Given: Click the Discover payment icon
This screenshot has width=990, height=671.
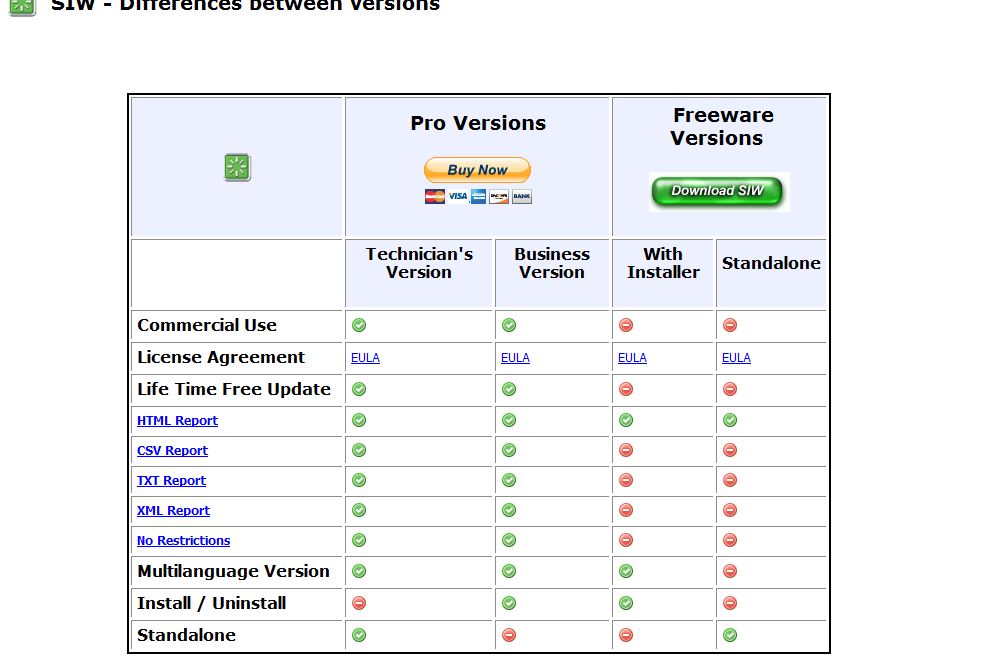Looking at the screenshot, I should click(499, 196).
